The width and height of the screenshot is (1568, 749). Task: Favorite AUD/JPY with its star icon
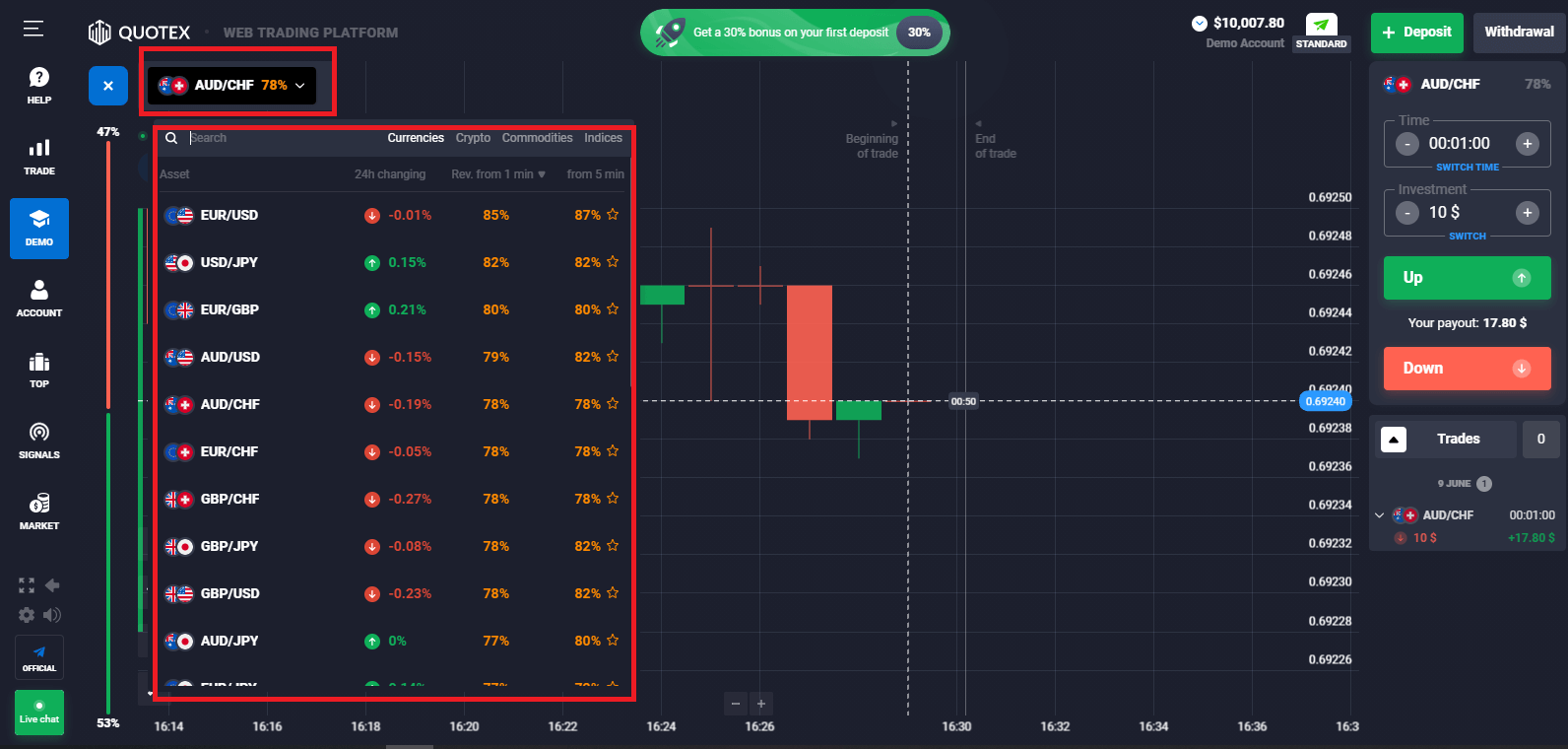tap(613, 640)
